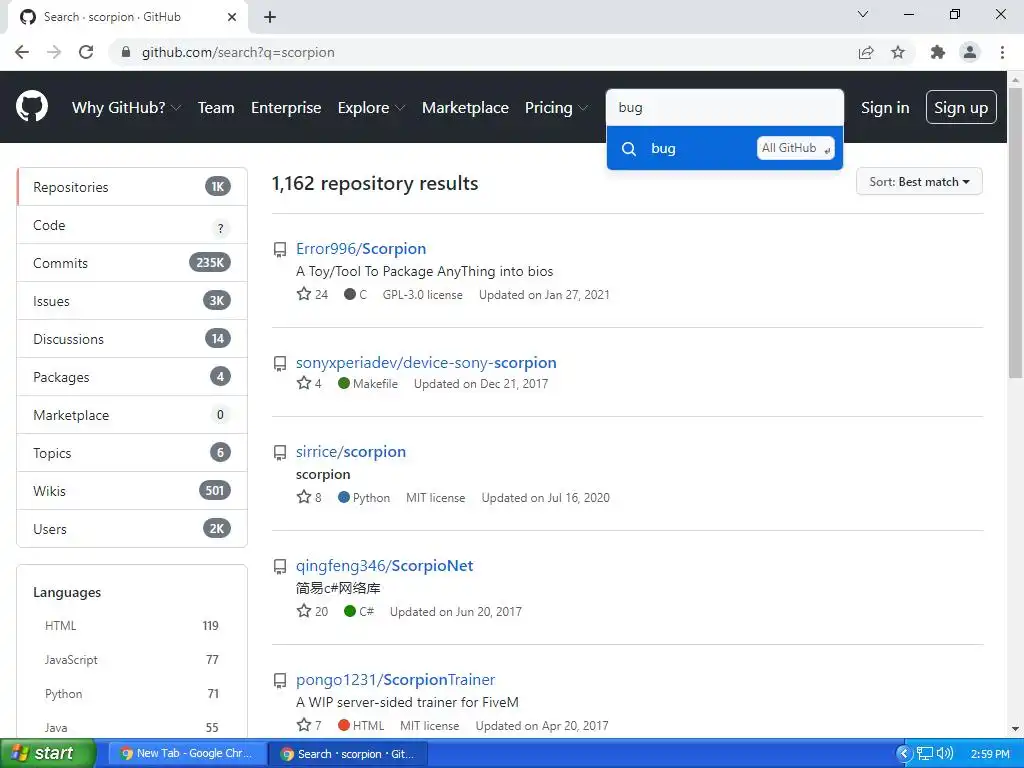Open the Marketplace nav link in header

tap(465, 108)
